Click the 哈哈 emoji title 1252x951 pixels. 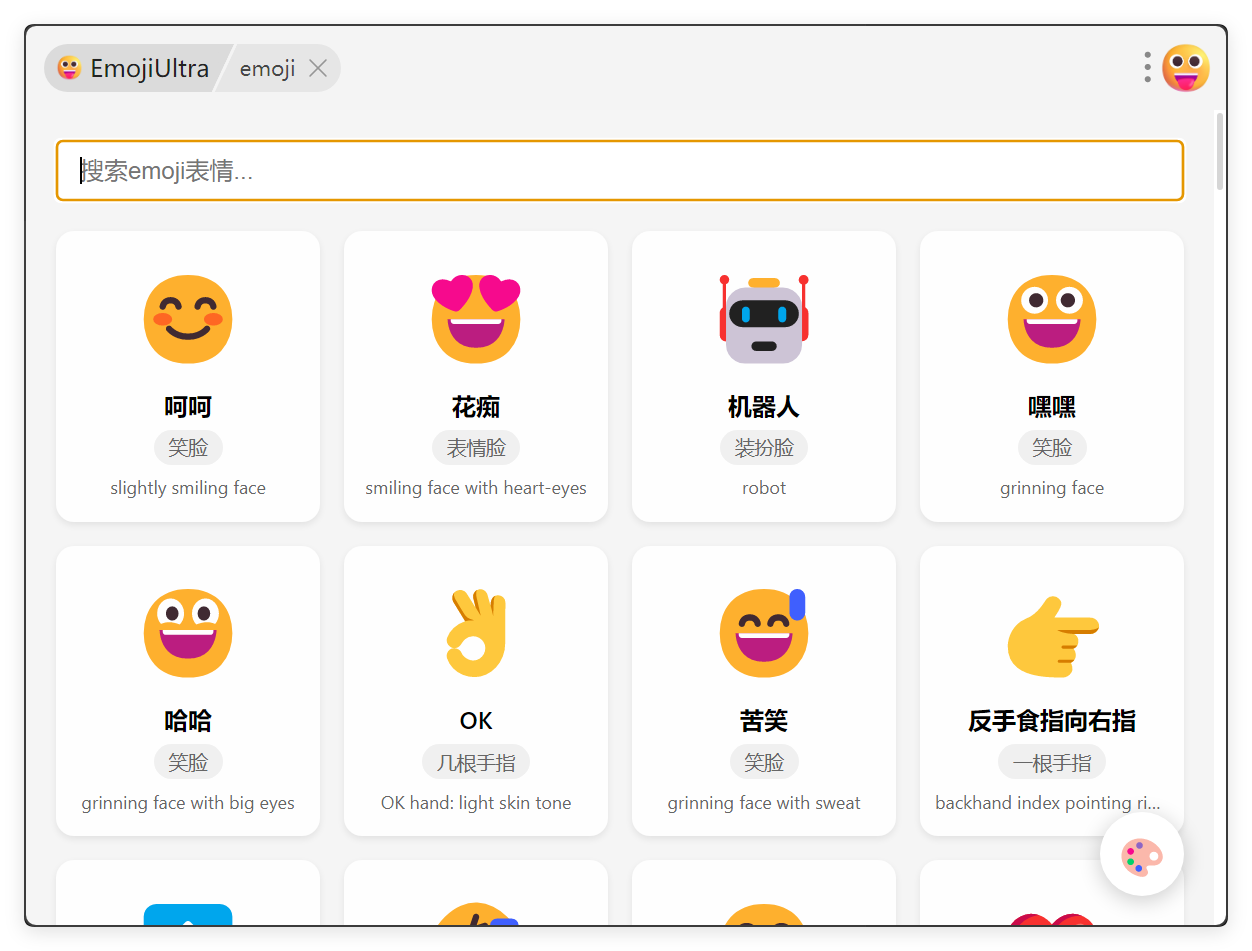coord(188,721)
